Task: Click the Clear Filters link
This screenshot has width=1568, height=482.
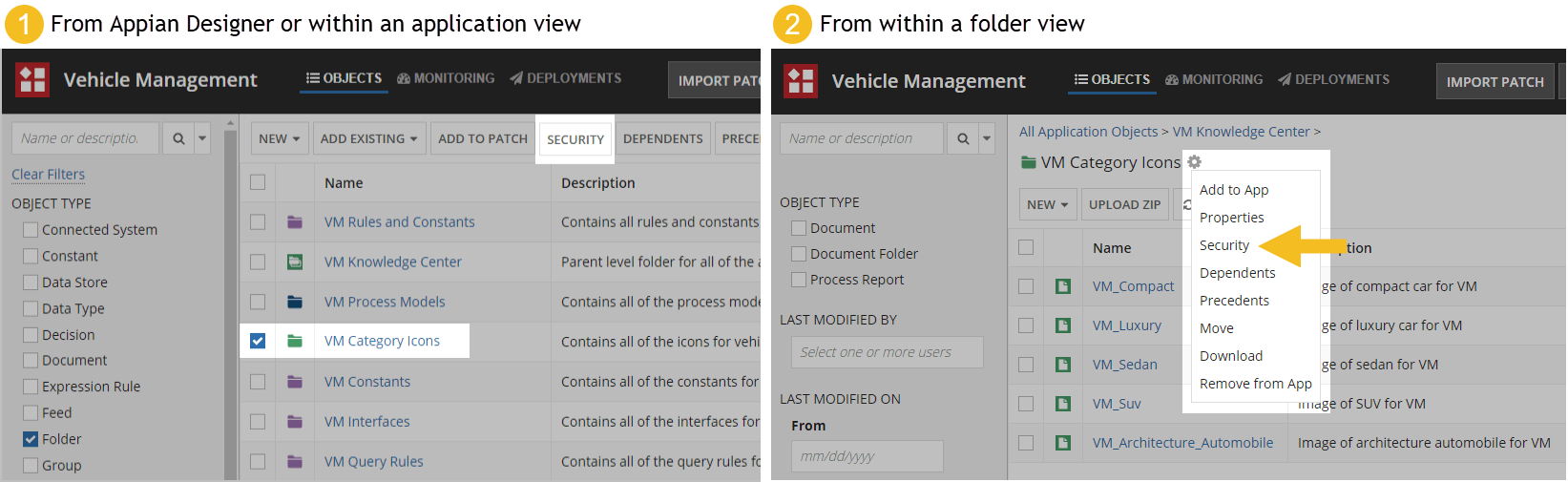Action: coord(48,174)
